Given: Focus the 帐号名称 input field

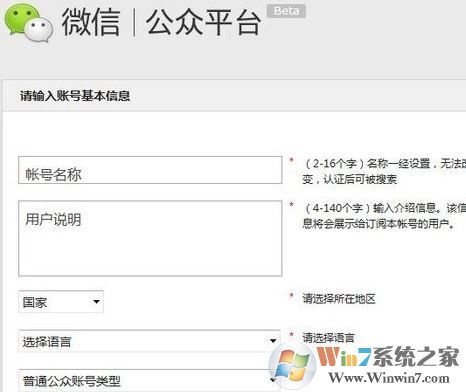Looking at the screenshot, I should 150,170.
